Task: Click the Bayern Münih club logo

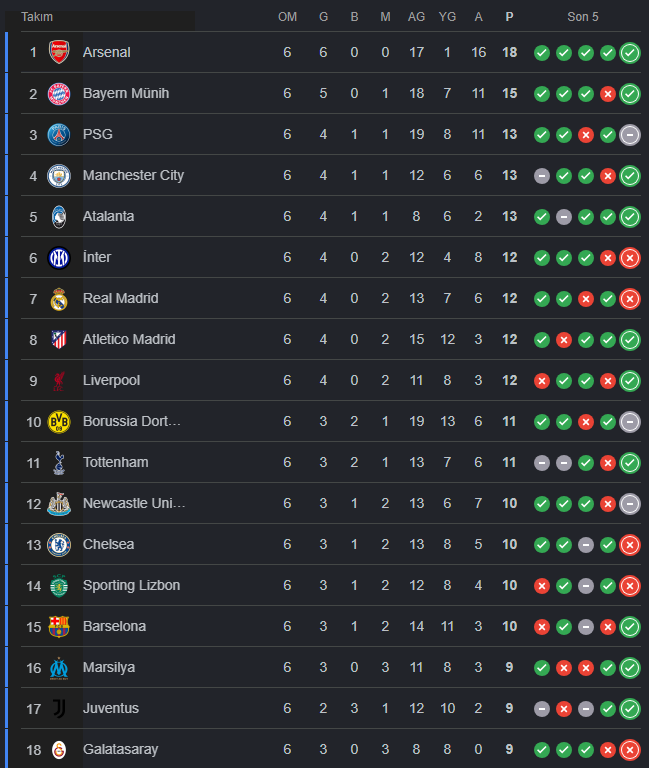Action: pyautogui.click(x=59, y=93)
